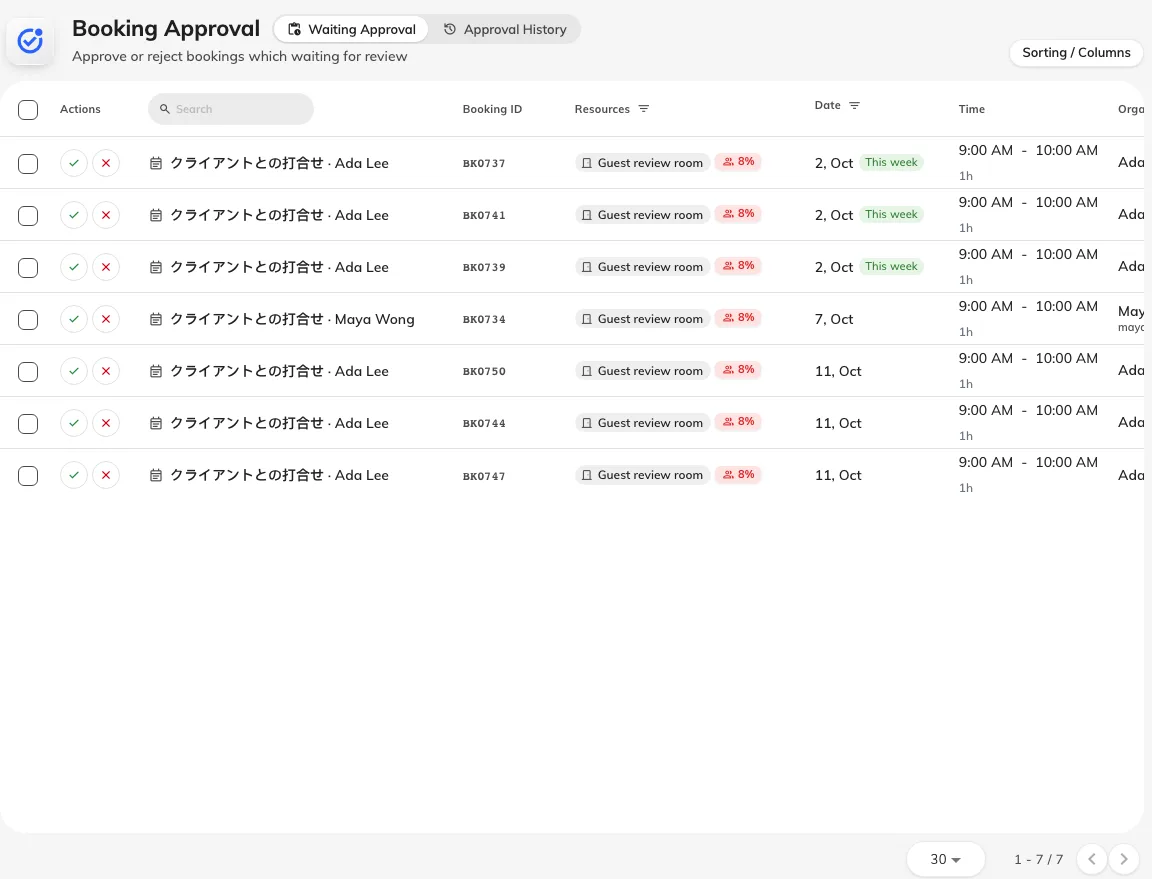The image size is (1152, 879).
Task: Open the Date column filter icon
Action: click(854, 106)
